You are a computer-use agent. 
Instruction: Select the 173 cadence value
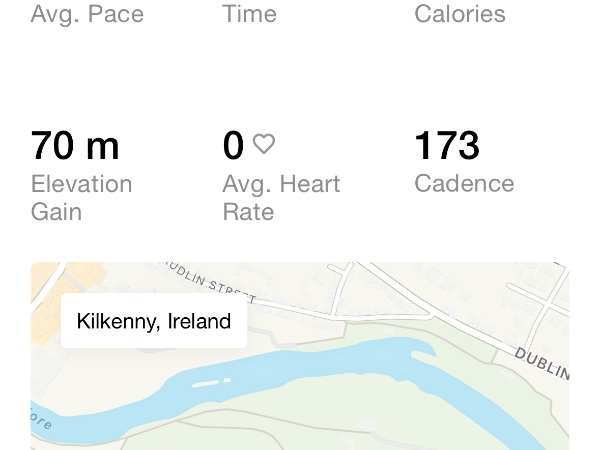pyautogui.click(x=447, y=146)
